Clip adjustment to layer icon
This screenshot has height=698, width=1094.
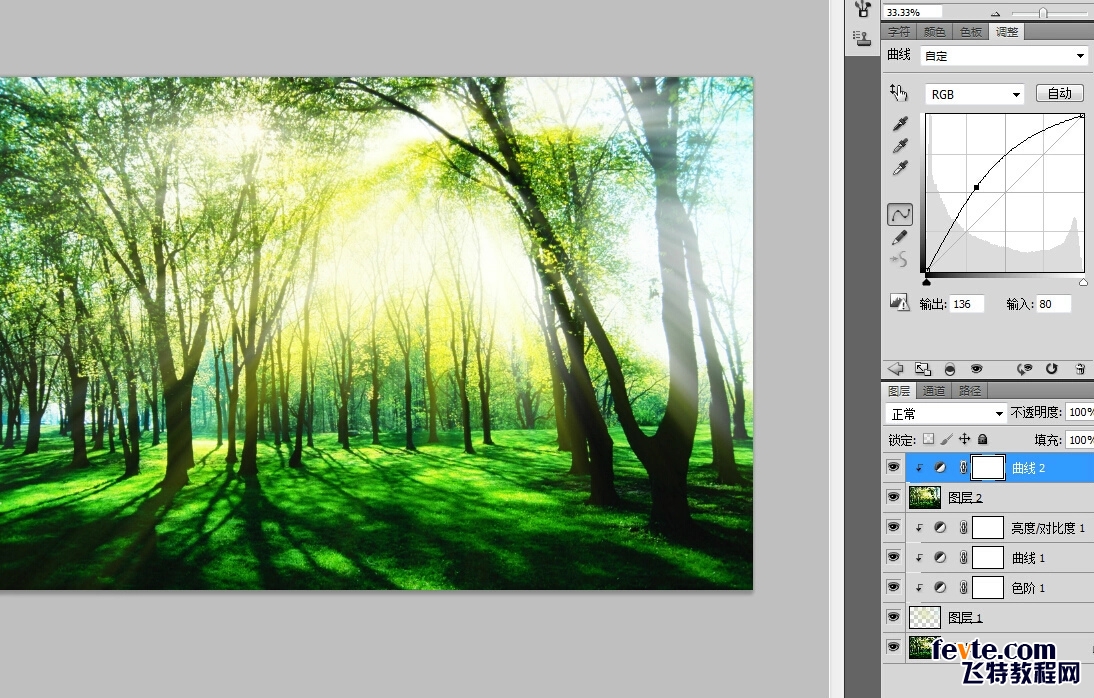click(950, 369)
